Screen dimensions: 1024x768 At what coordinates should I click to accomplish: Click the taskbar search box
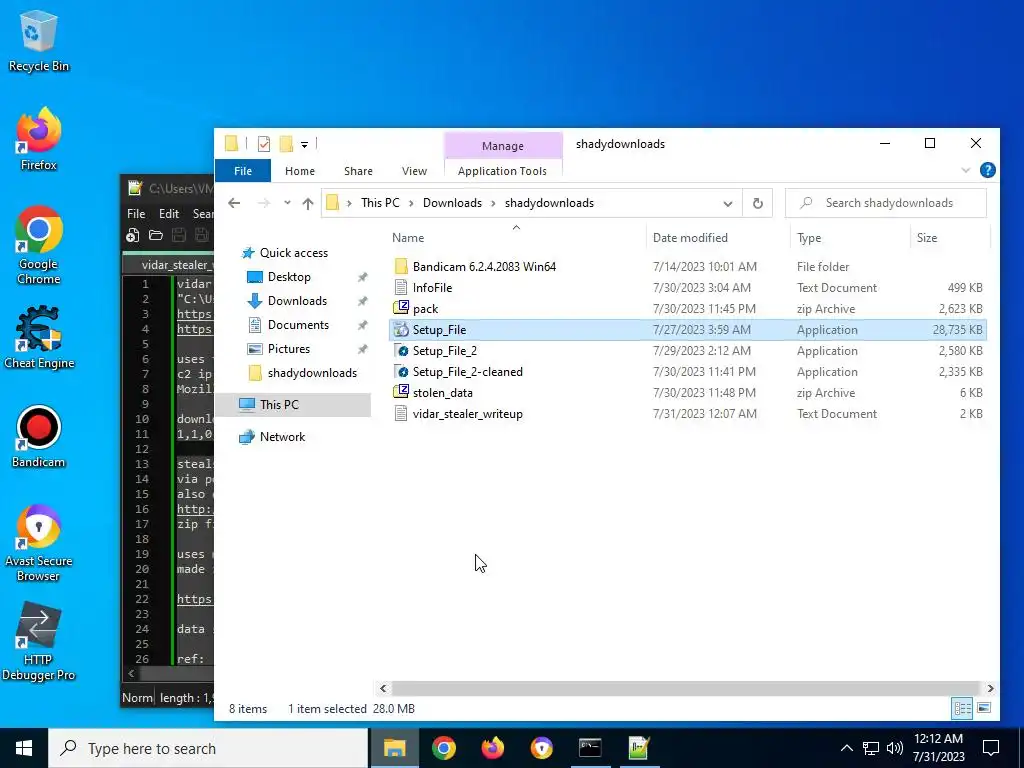point(208,748)
